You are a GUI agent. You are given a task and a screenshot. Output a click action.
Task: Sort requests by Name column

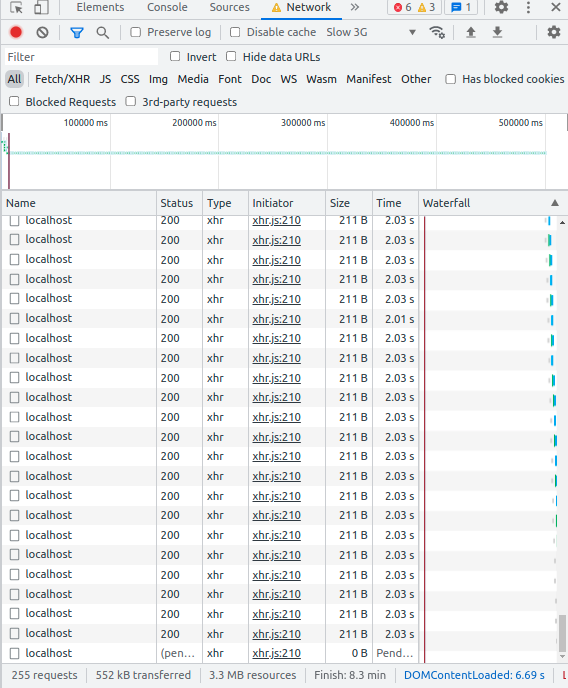tap(79, 203)
